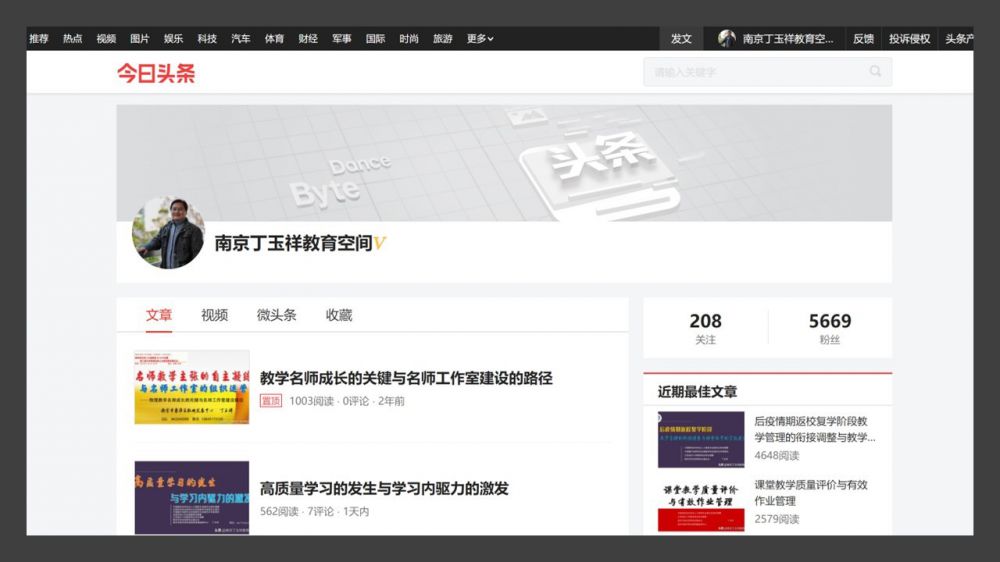The width and height of the screenshot is (1000, 562).
Task: Click the 发文 button in top bar
Action: click(x=681, y=39)
